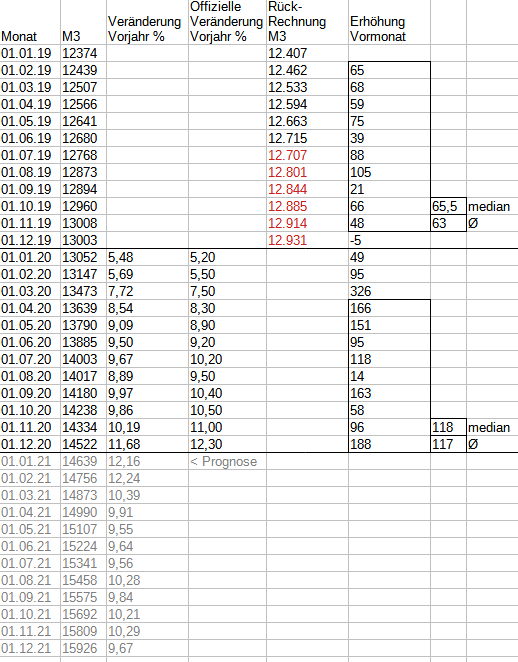The image size is (518, 662).
Task: Select date cell 01.01.19
Action: click(30, 53)
